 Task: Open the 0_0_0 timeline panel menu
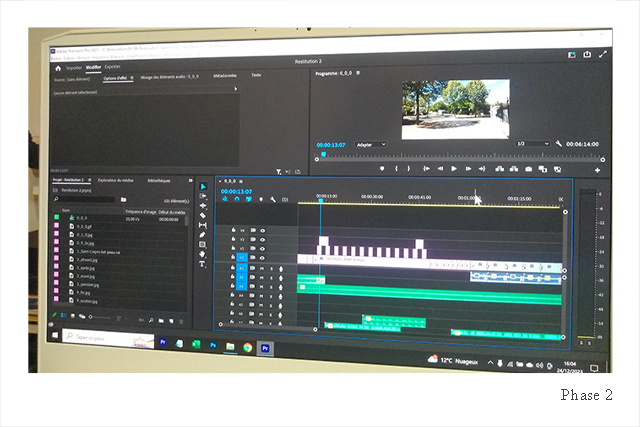coord(241,181)
